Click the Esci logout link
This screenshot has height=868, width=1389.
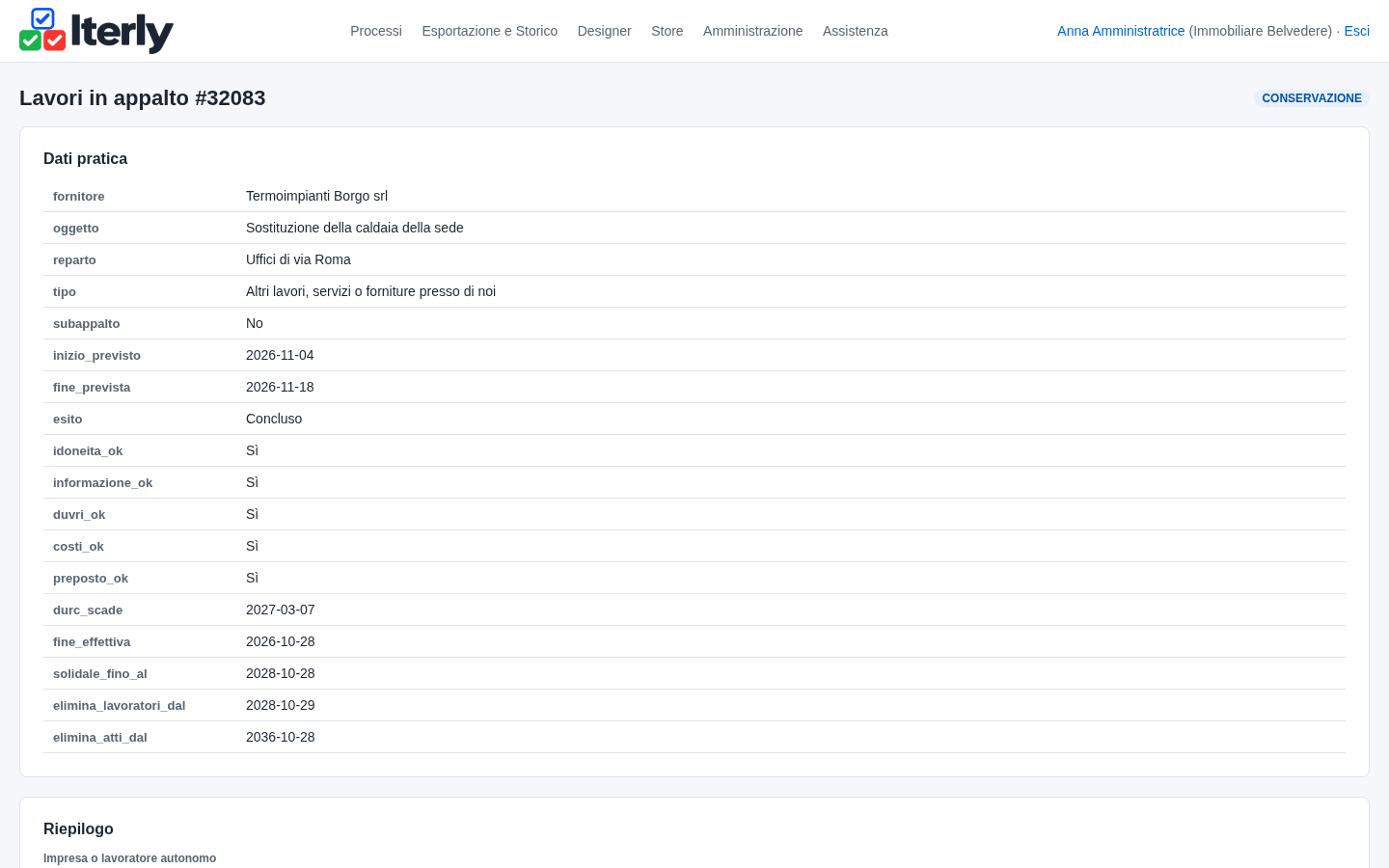click(1357, 31)
